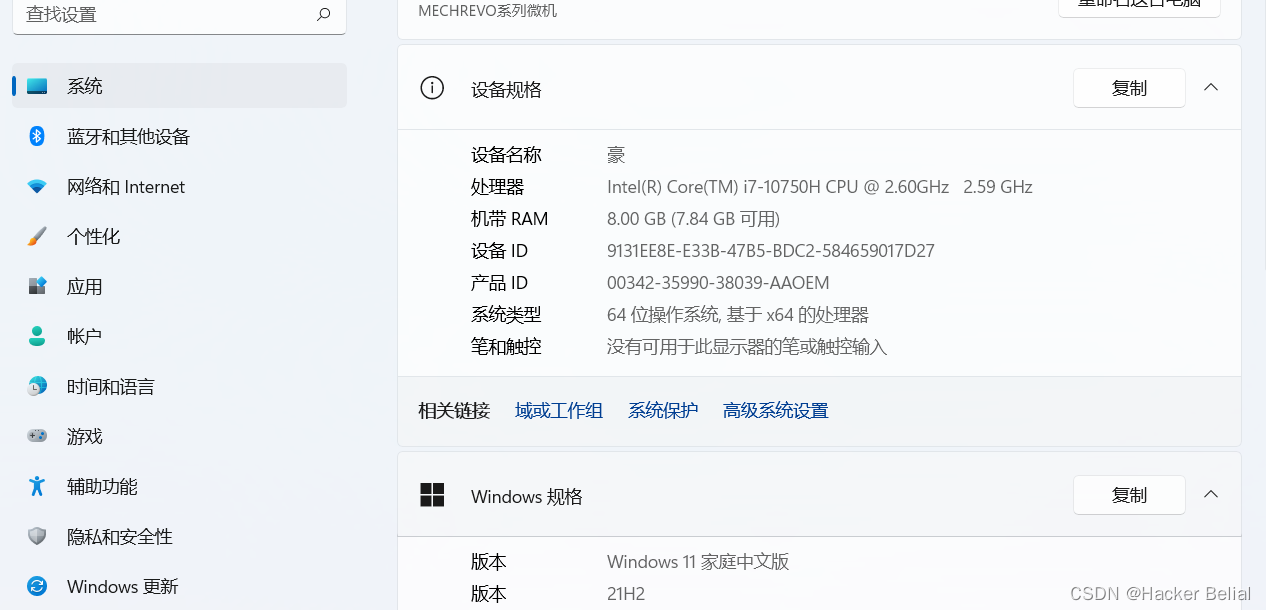
Task: Click the personalization paintbrush icon
Action: [x=37, y=236]
